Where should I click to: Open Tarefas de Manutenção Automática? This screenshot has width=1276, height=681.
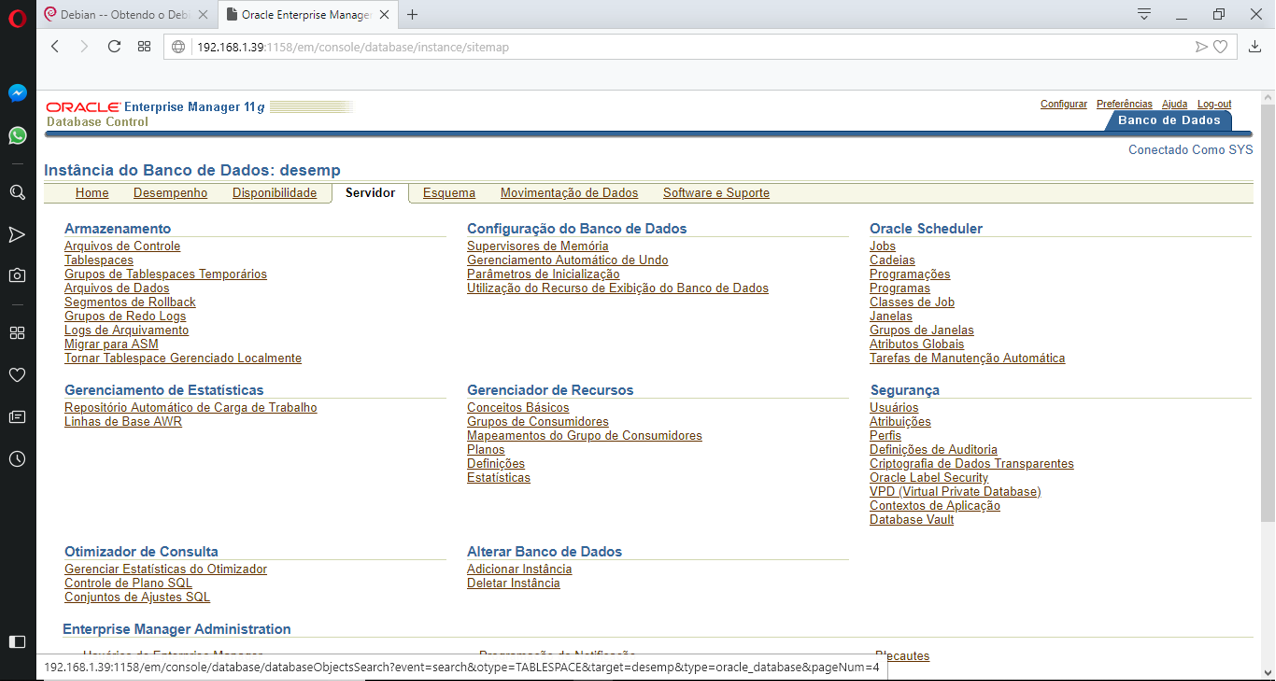click(x=967, y=358)
